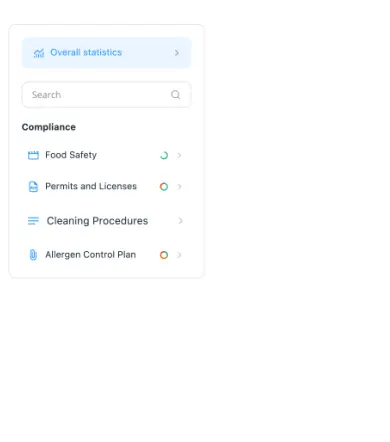
Task: Click the Permits and Licenses status ring
Action: click(x=164, y=187)
